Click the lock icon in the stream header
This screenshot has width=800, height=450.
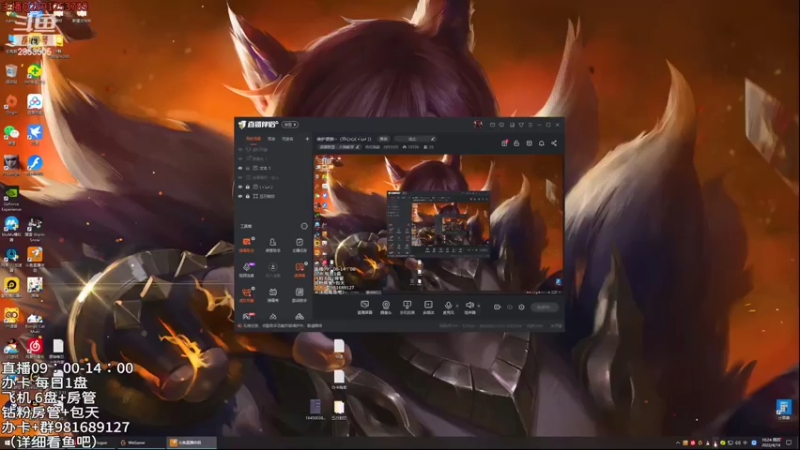click(516, 143)
